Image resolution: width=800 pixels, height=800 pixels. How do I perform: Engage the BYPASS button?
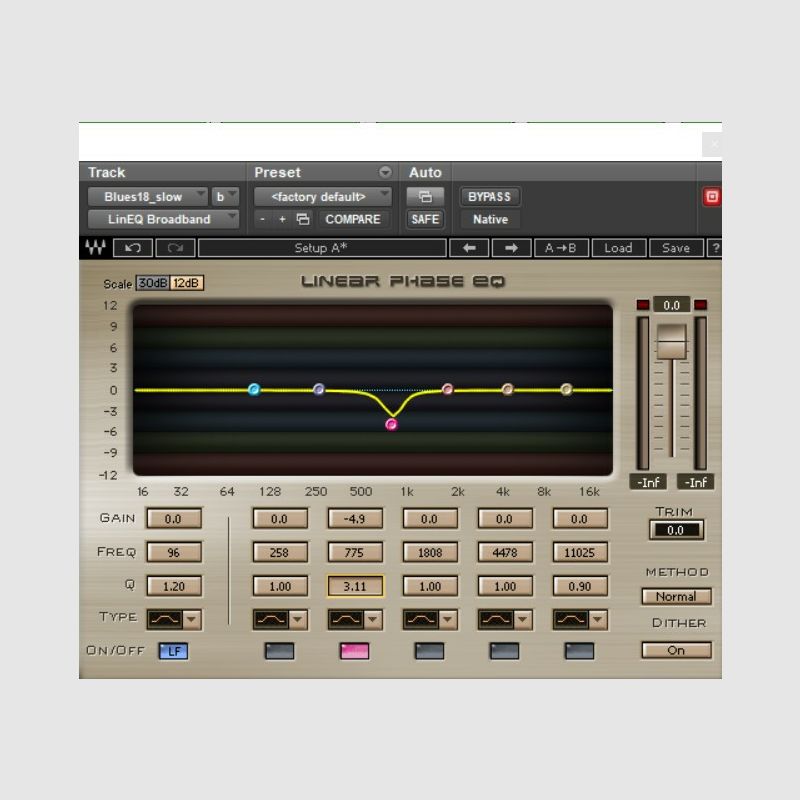click(x=490, y=196)
